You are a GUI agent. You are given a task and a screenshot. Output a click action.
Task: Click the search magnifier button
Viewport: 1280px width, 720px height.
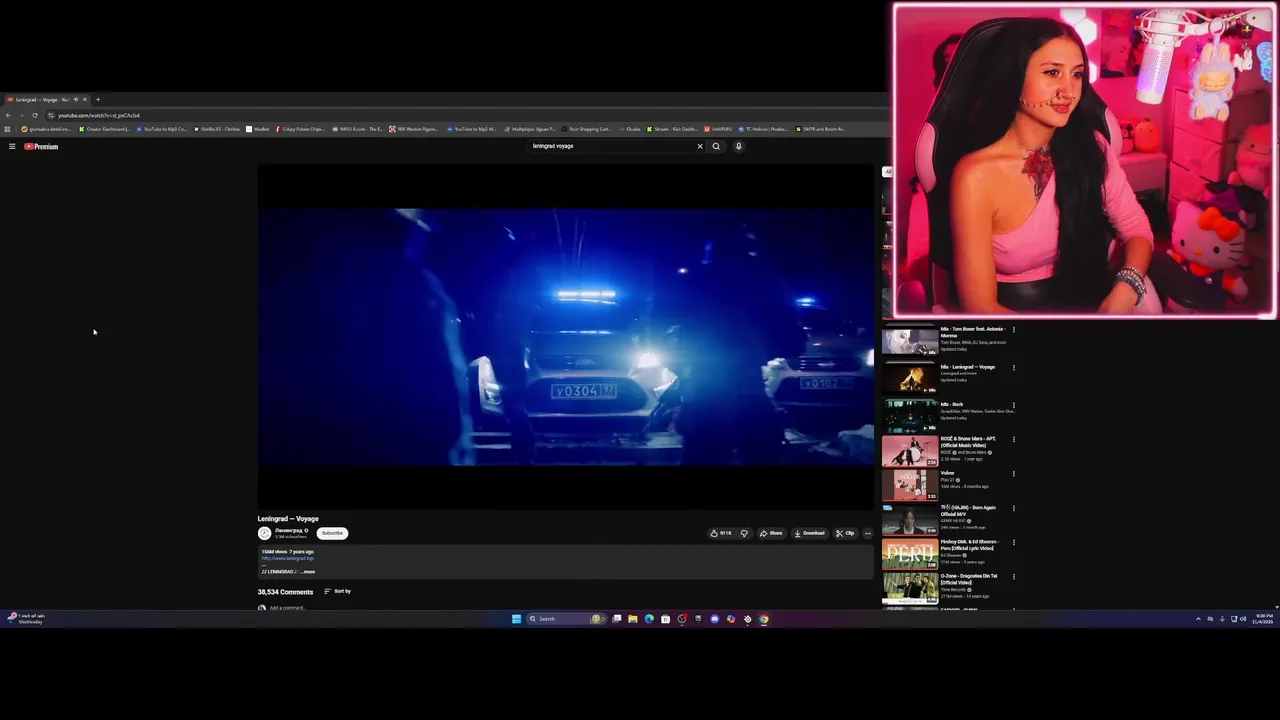point(716,146)
